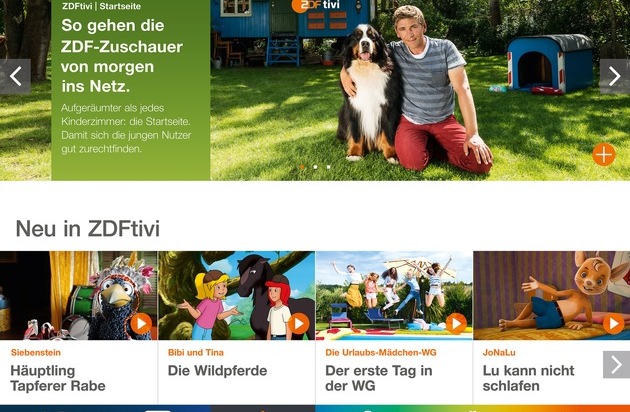Advance to next hero slide arrow
Viewport: 630px width, 412px height.
tap(614, 76)
